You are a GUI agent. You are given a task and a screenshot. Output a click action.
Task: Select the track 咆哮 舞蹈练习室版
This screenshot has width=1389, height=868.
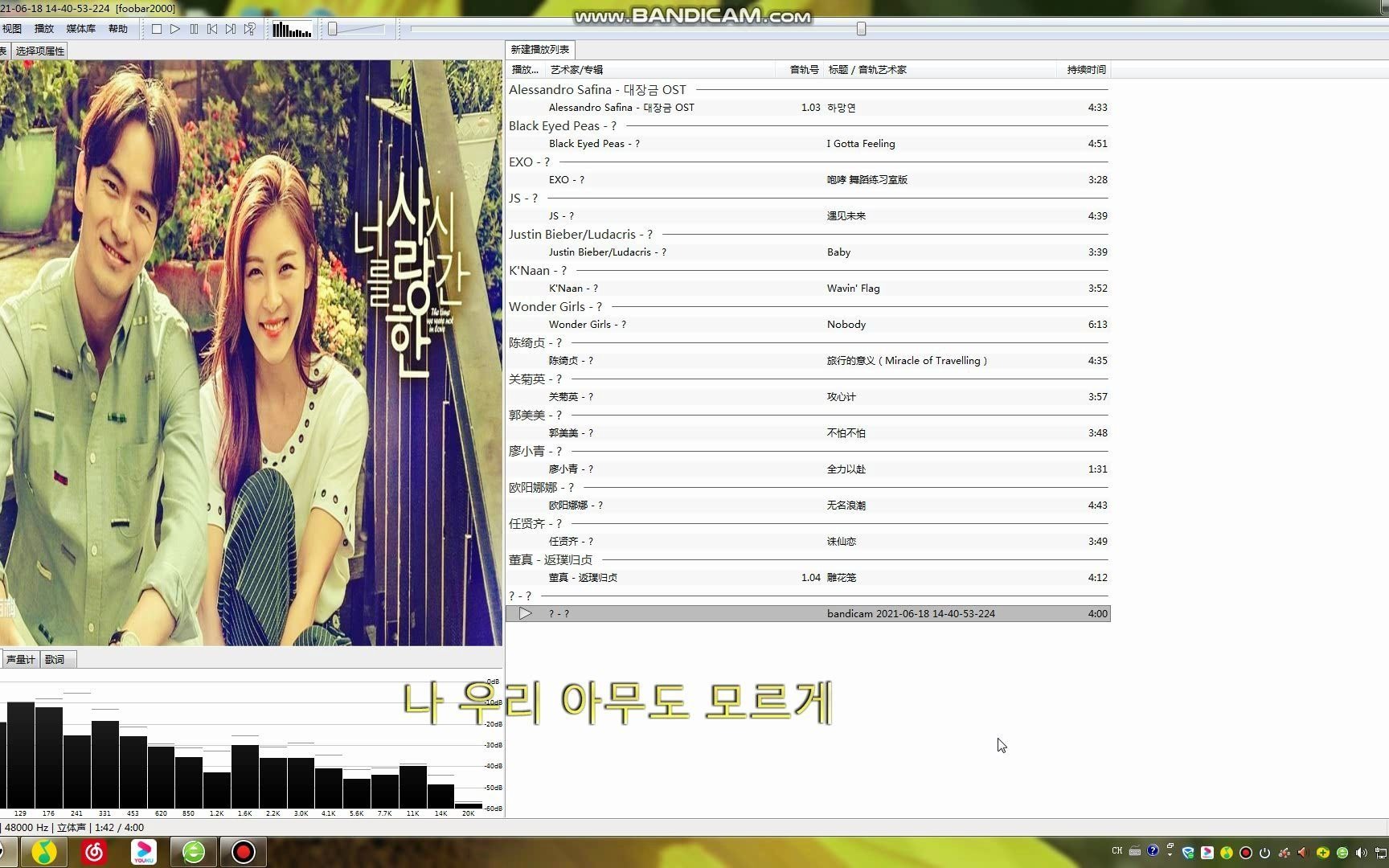(808, 180)
